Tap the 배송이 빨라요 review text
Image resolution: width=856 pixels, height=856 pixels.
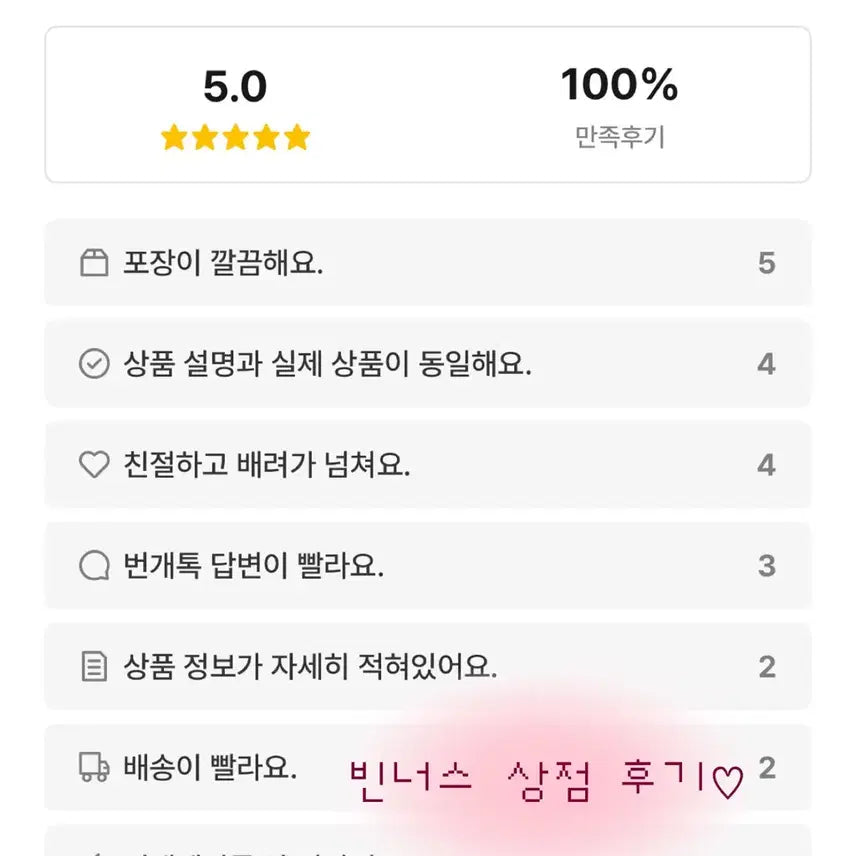tap(210, 768)
